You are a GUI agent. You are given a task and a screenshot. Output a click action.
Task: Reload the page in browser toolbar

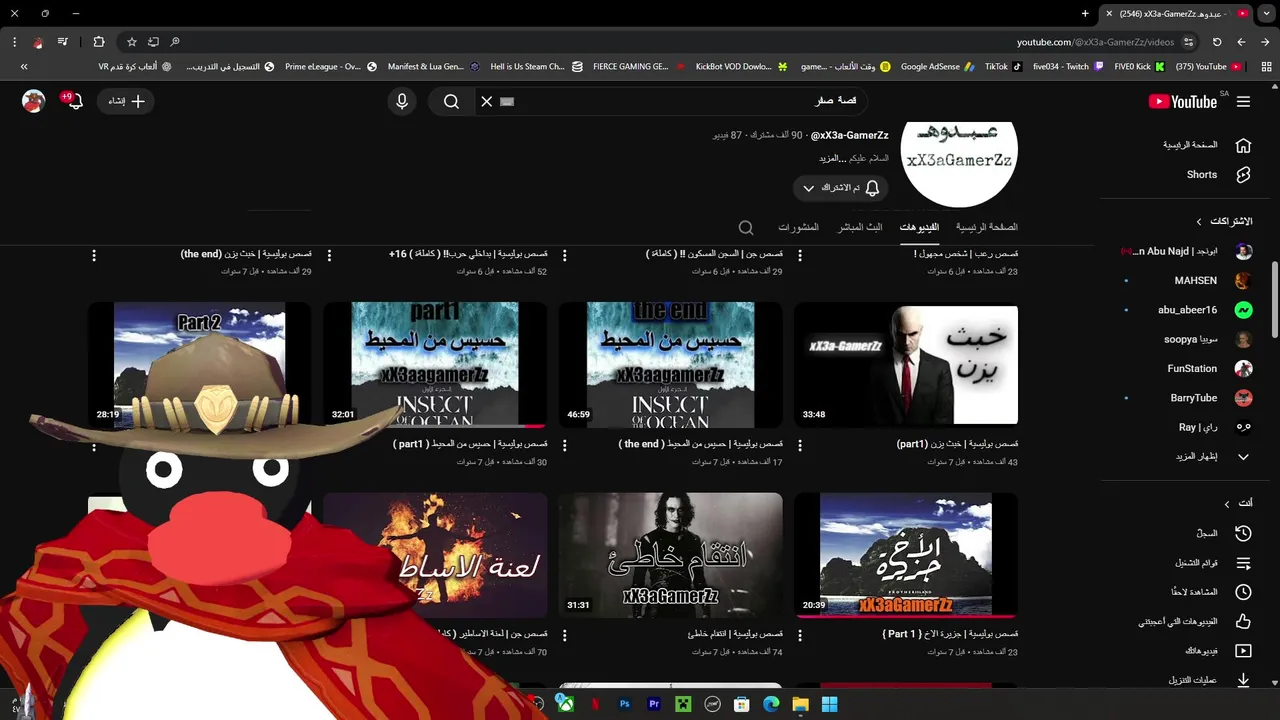pyautogui.click(x=1217, y=42)
